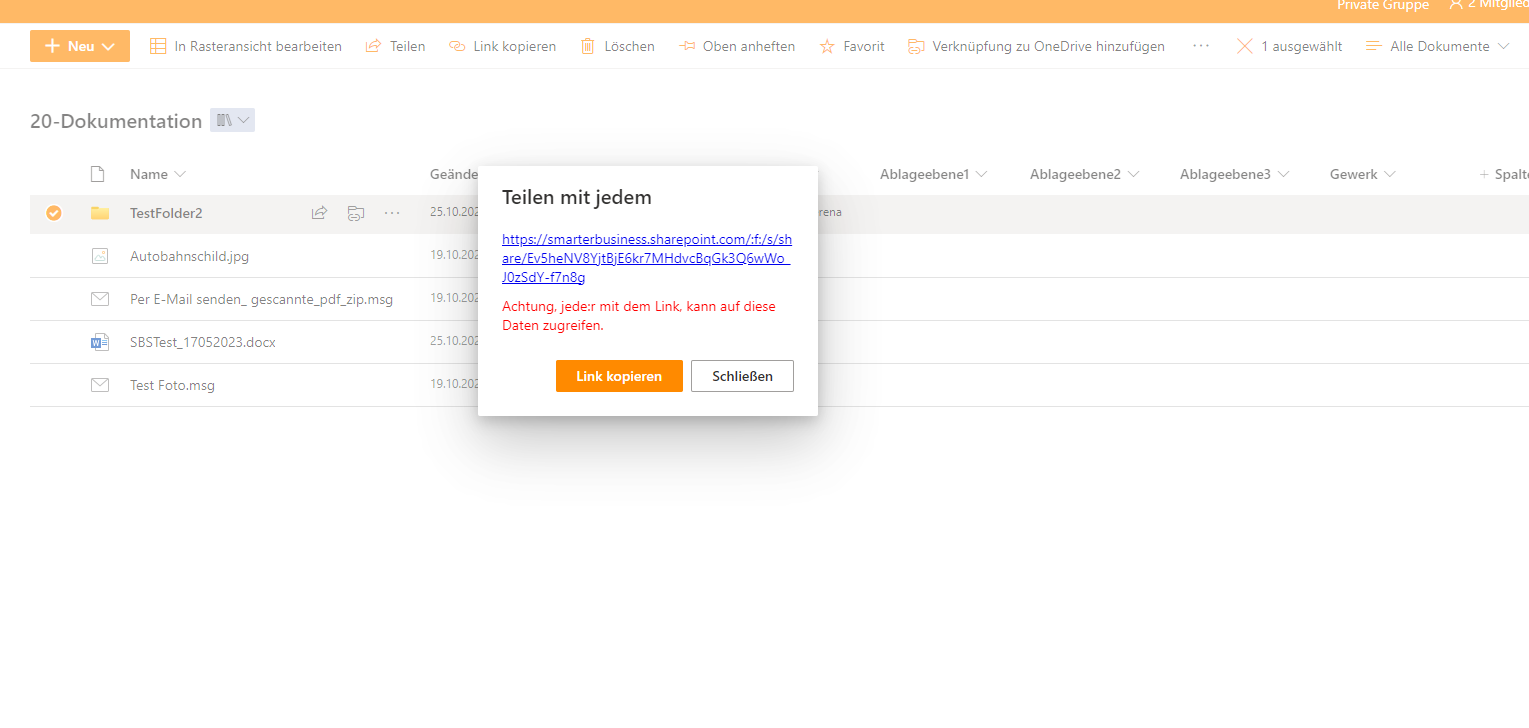The height and width of the screenshot is (728, 1529).
Task: Deselect the TestFolder2 selection checkmark
Action: pos(53,212)
